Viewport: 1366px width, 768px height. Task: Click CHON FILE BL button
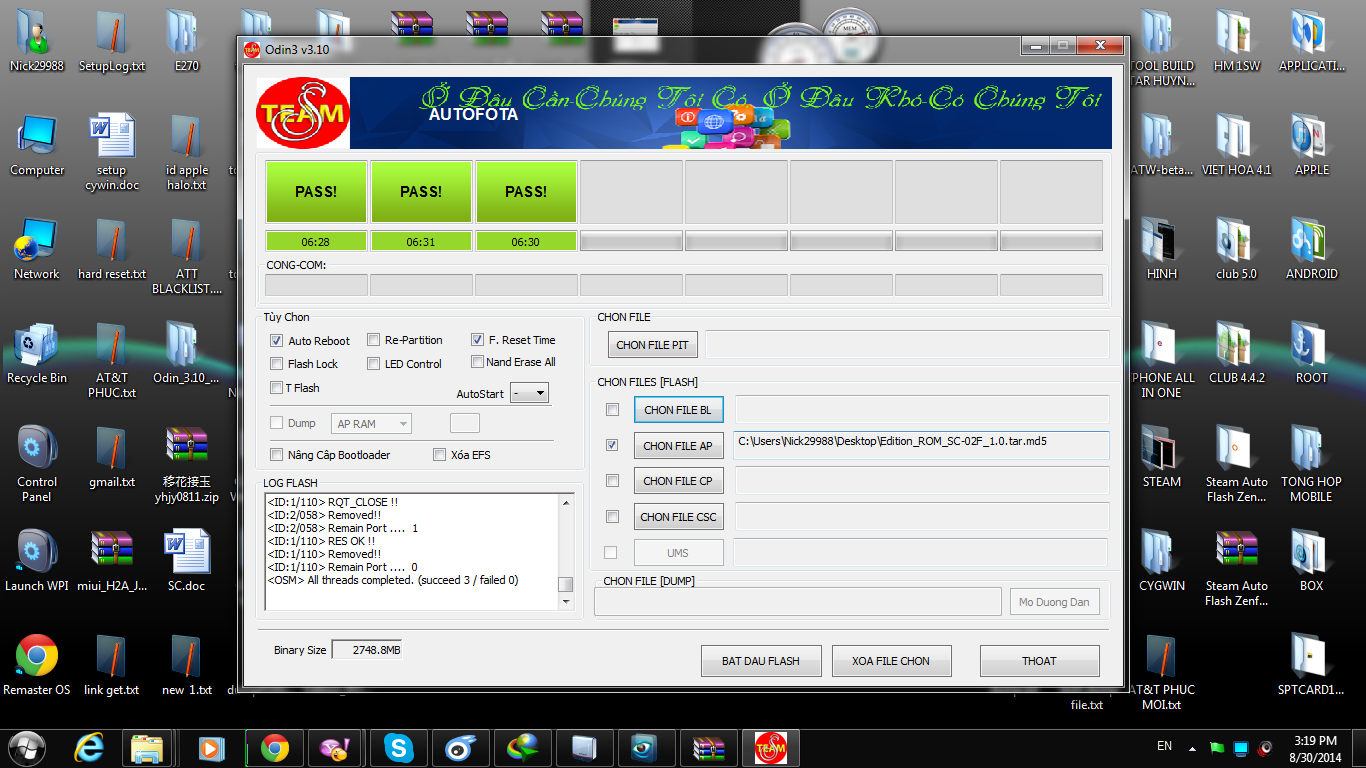pos(678,410)
